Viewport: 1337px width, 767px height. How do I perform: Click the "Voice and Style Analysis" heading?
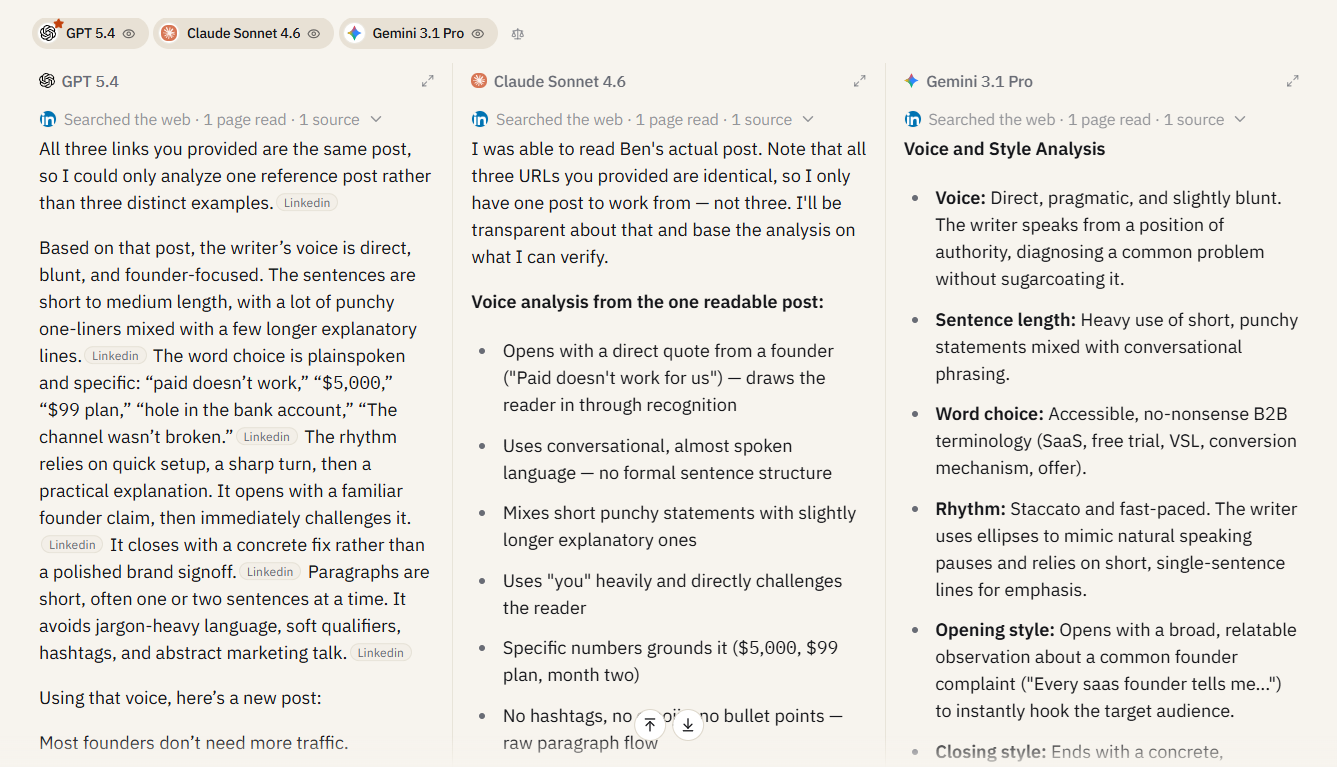[1004, 149]
